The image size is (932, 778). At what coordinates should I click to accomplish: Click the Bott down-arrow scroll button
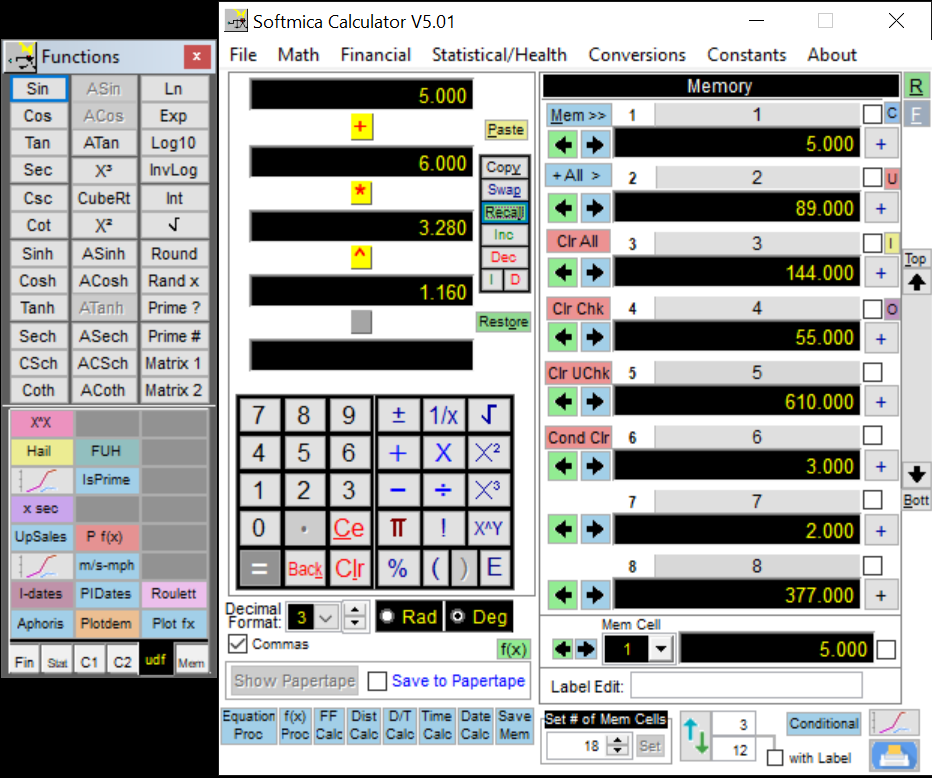click(x=916, y=474)
